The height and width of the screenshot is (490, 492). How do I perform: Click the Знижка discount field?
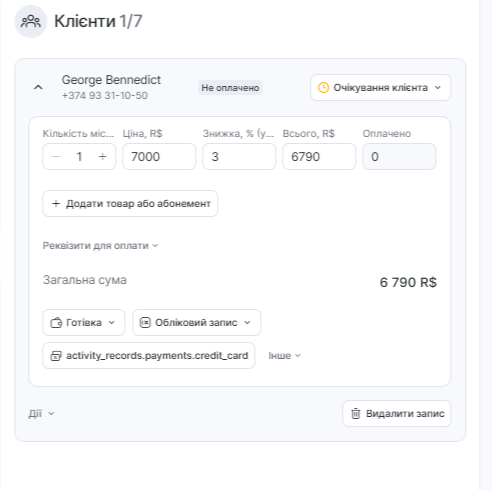(239, 156)
